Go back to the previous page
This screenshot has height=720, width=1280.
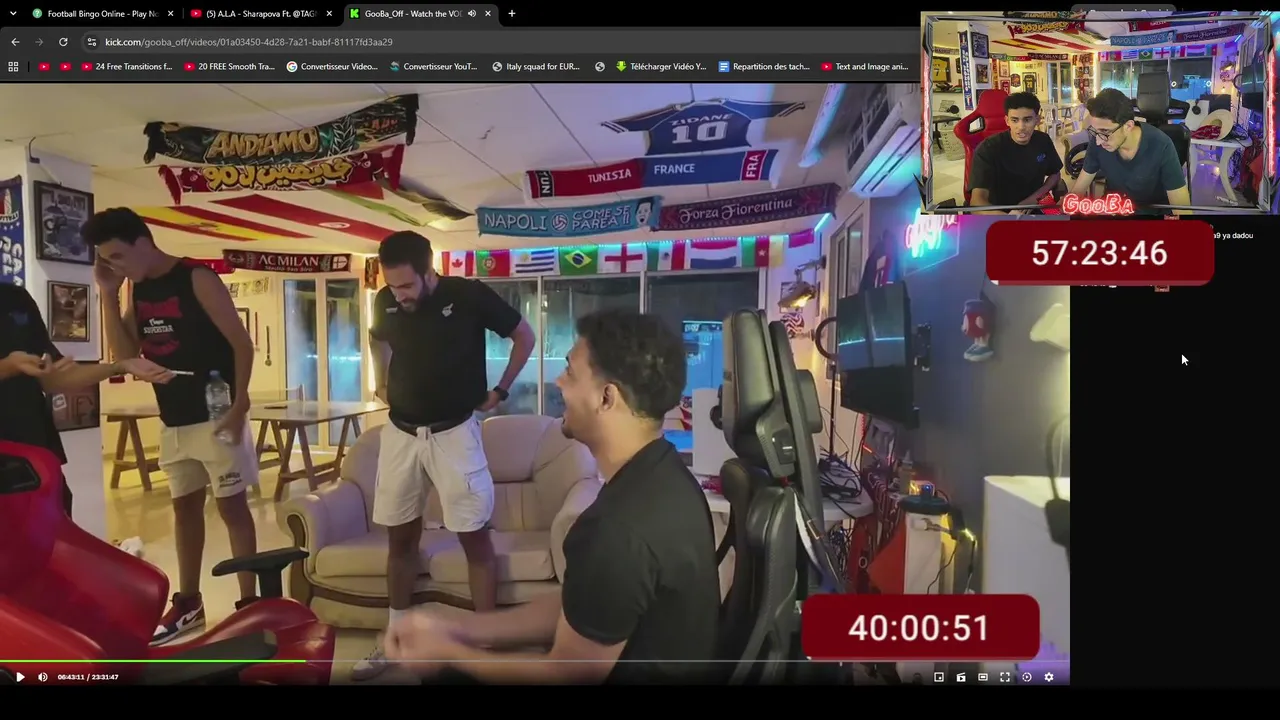[15, 42]
